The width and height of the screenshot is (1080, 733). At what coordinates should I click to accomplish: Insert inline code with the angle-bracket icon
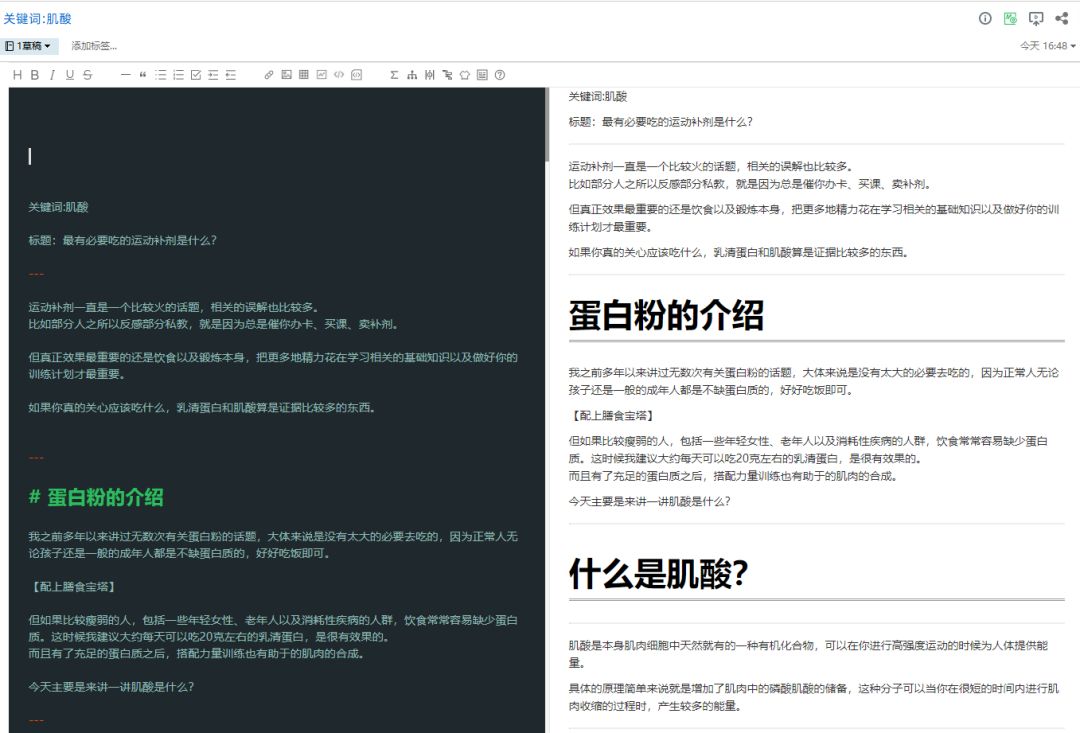339,75
